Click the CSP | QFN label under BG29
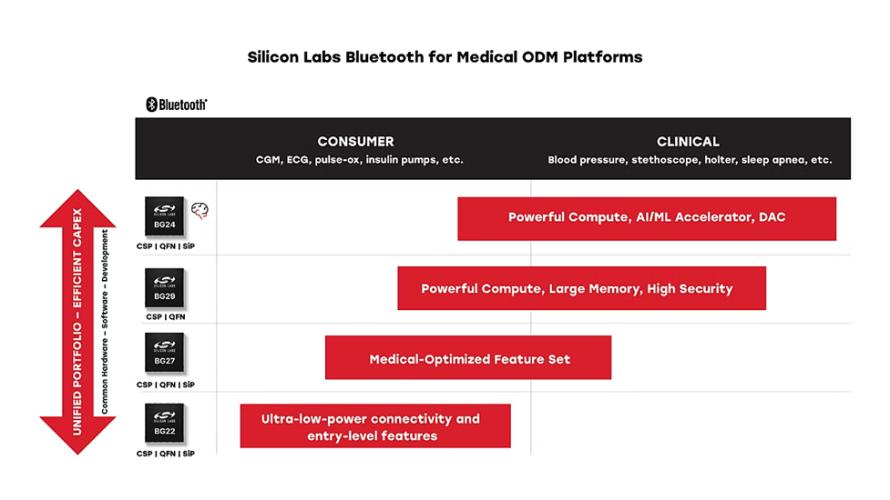Viewport: 890px width, 500px height. click(166, 317)
